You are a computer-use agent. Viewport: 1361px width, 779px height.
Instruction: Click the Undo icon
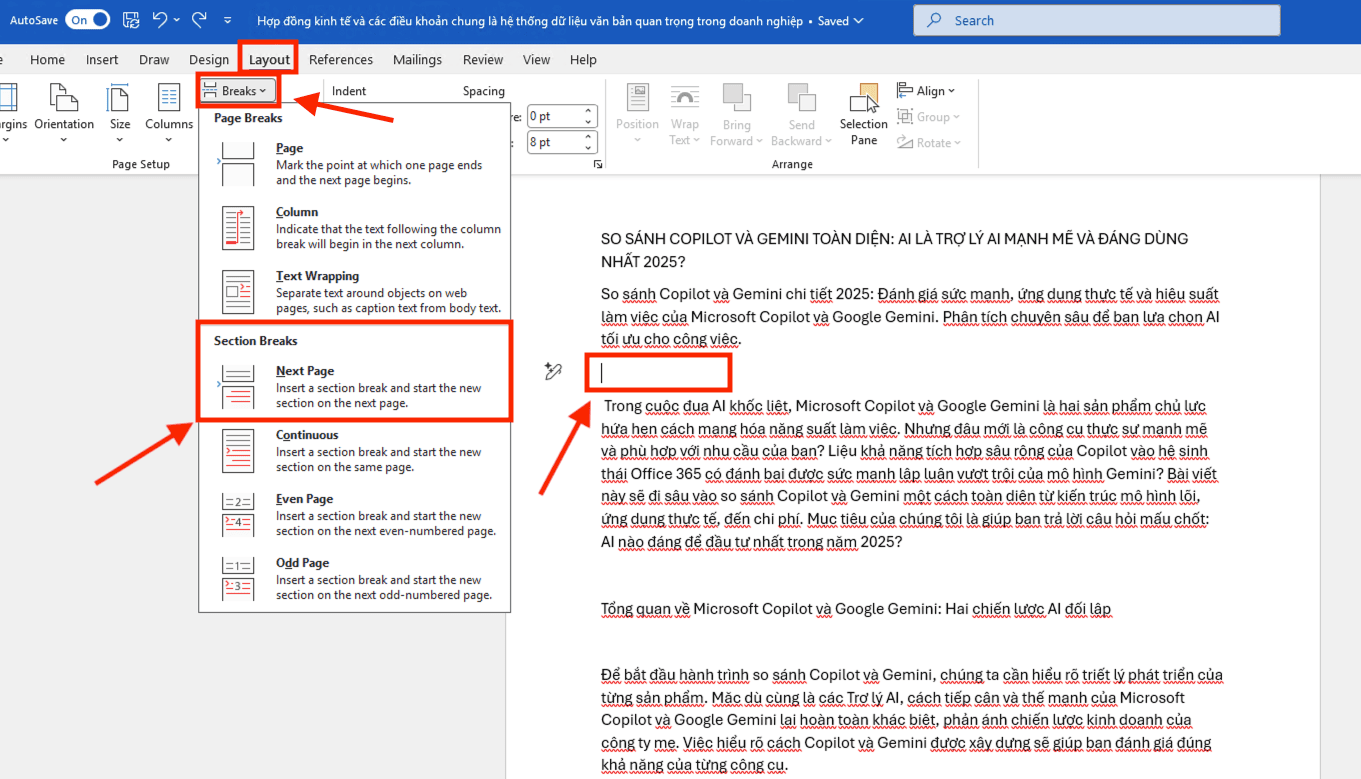coord(160,20)
